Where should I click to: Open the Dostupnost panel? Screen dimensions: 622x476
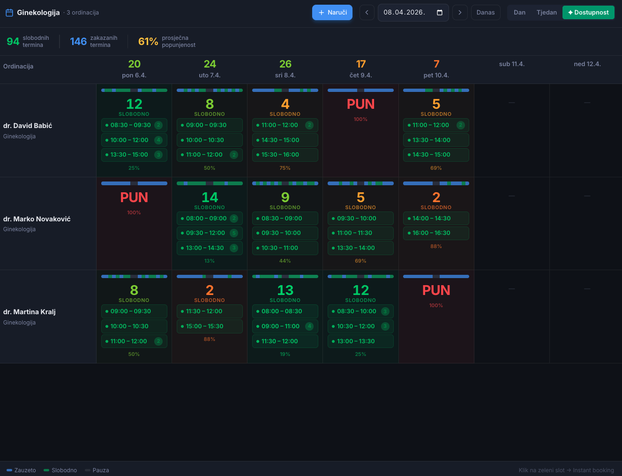588,13
